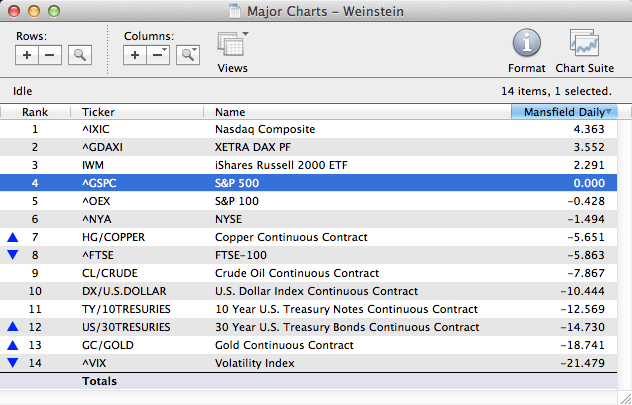Viewport: 632px width, 405px height.
Task: Sort by Mansfield Daily column header
Action: coord(564,112)
